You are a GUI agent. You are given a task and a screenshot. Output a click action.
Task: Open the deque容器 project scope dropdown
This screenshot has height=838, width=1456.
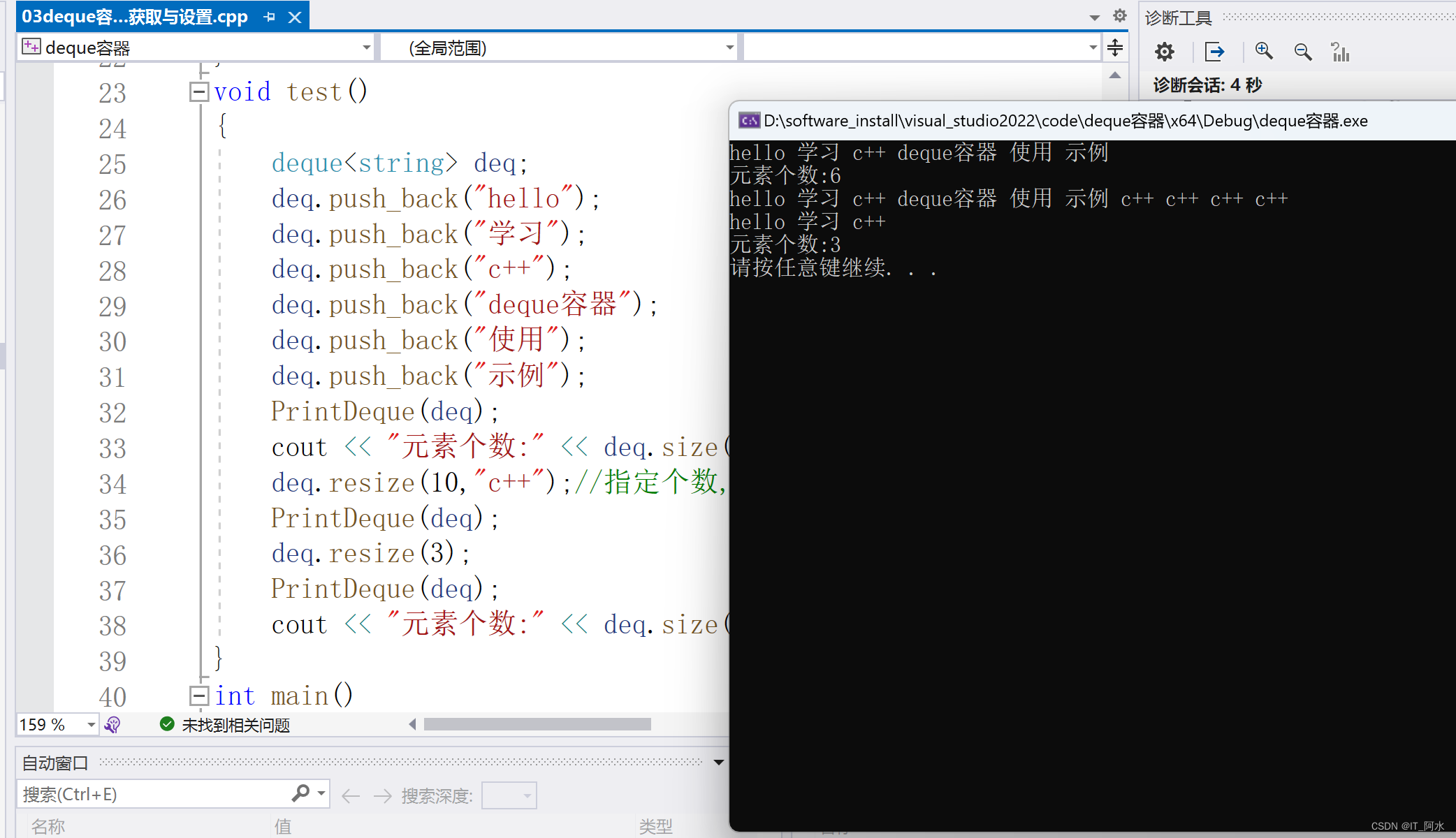click(366, 47)
